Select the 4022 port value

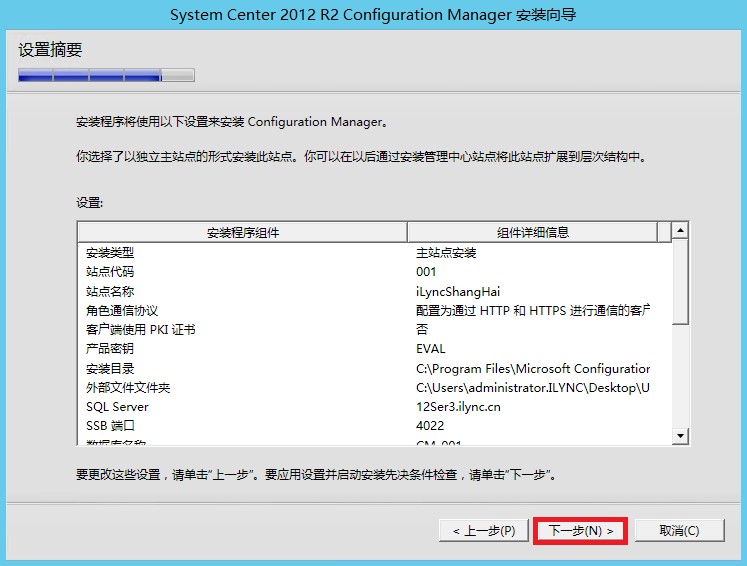click(430, 425)
